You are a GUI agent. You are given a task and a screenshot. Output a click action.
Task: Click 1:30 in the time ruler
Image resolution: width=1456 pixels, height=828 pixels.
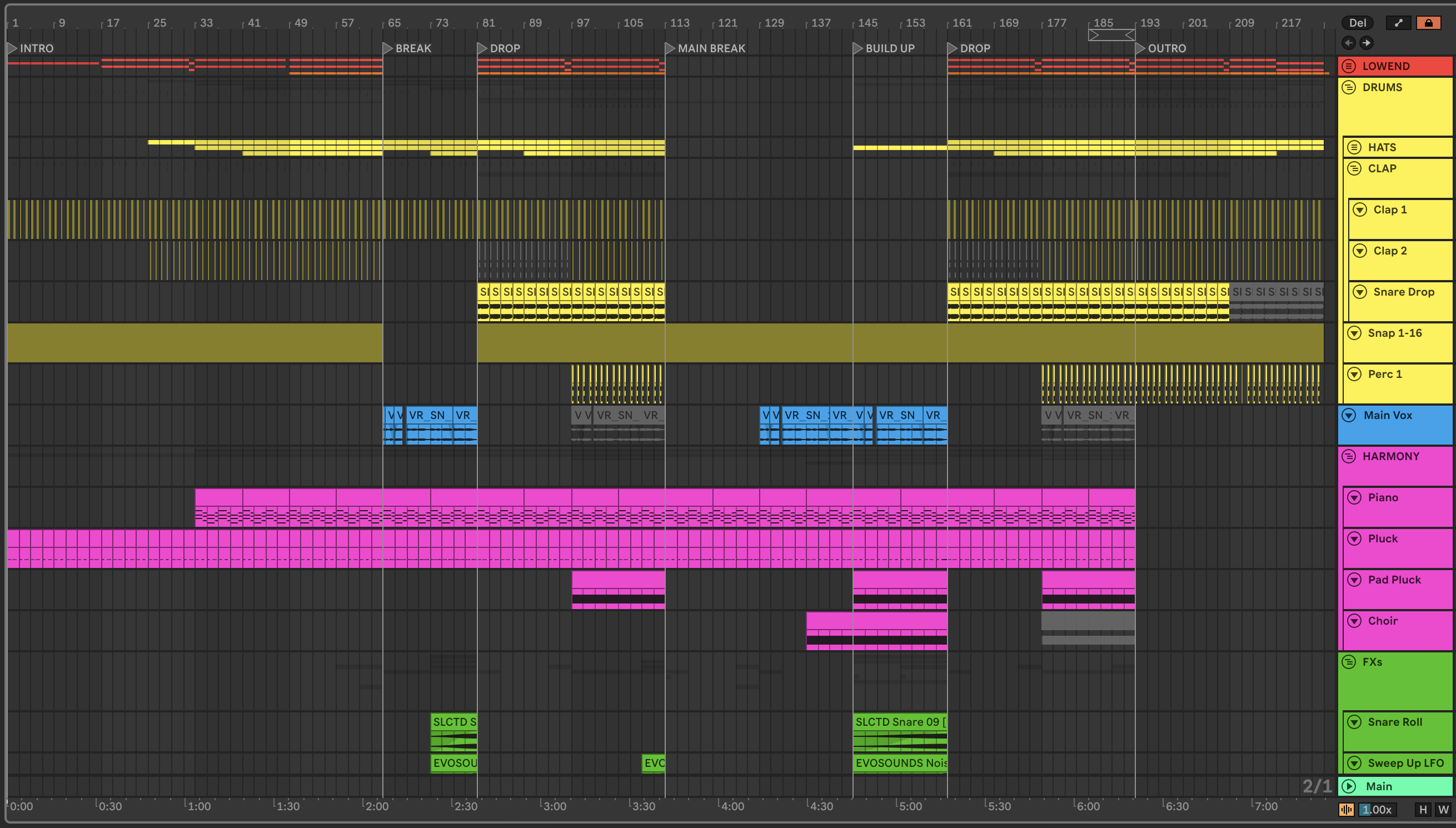(288, 806)
